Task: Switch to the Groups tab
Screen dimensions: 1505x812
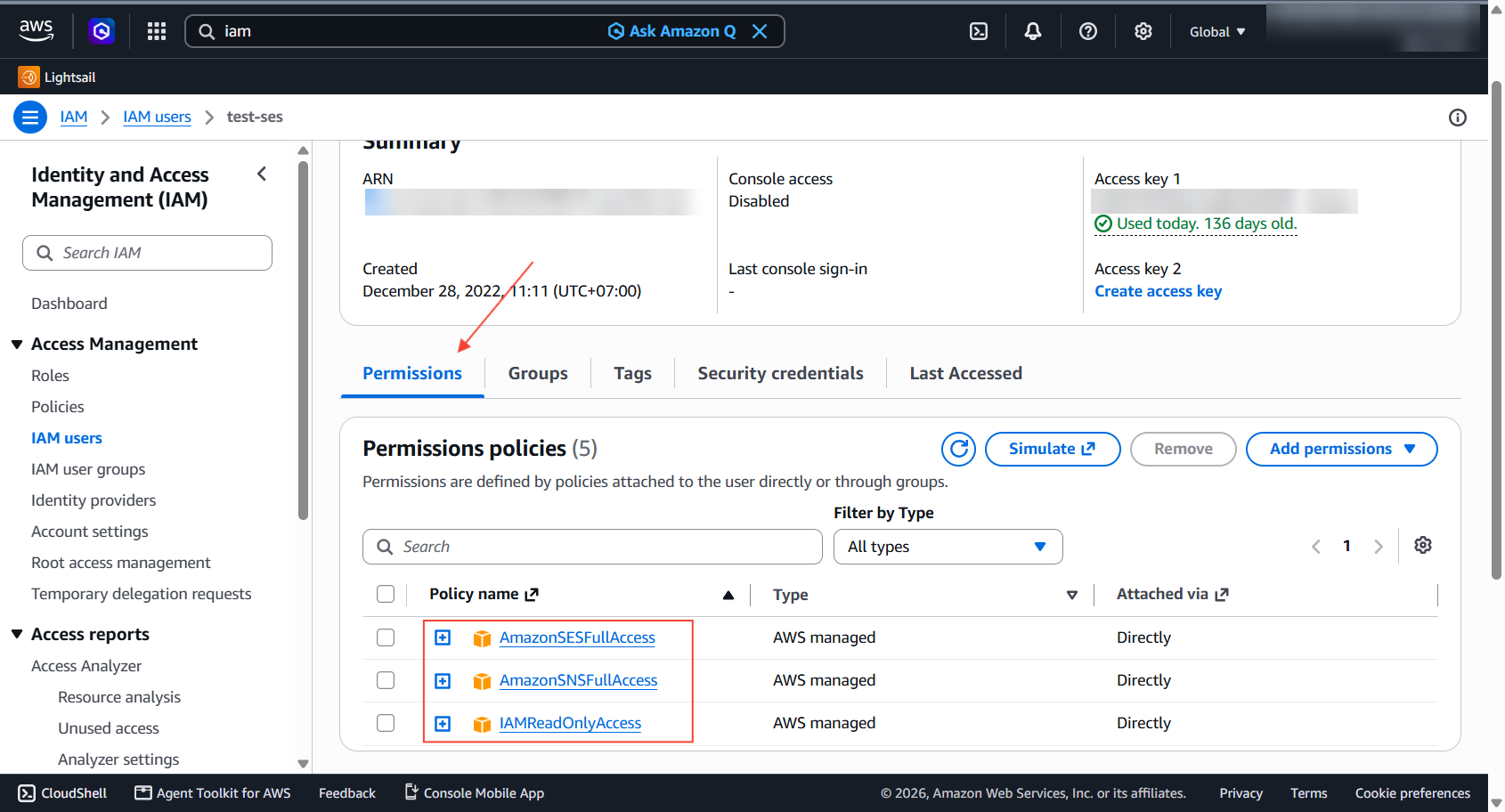Action: point(538,373)
